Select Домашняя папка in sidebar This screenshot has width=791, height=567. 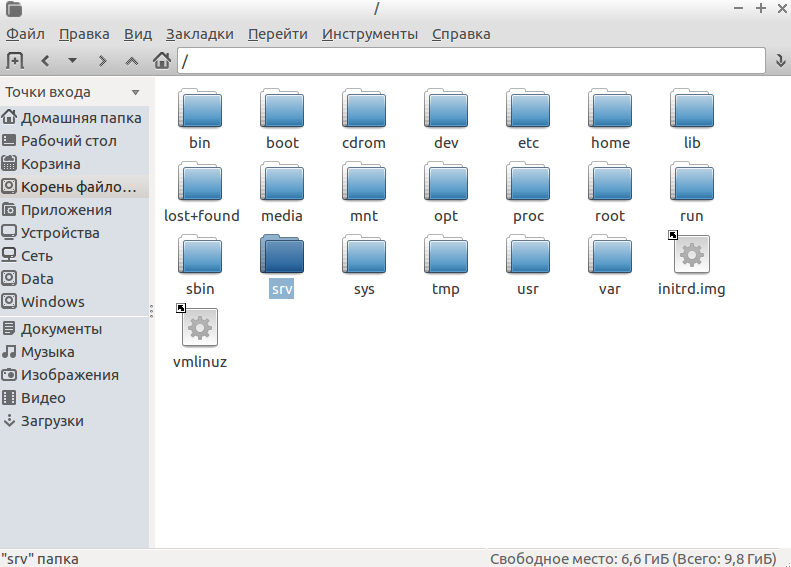point(74,118)
